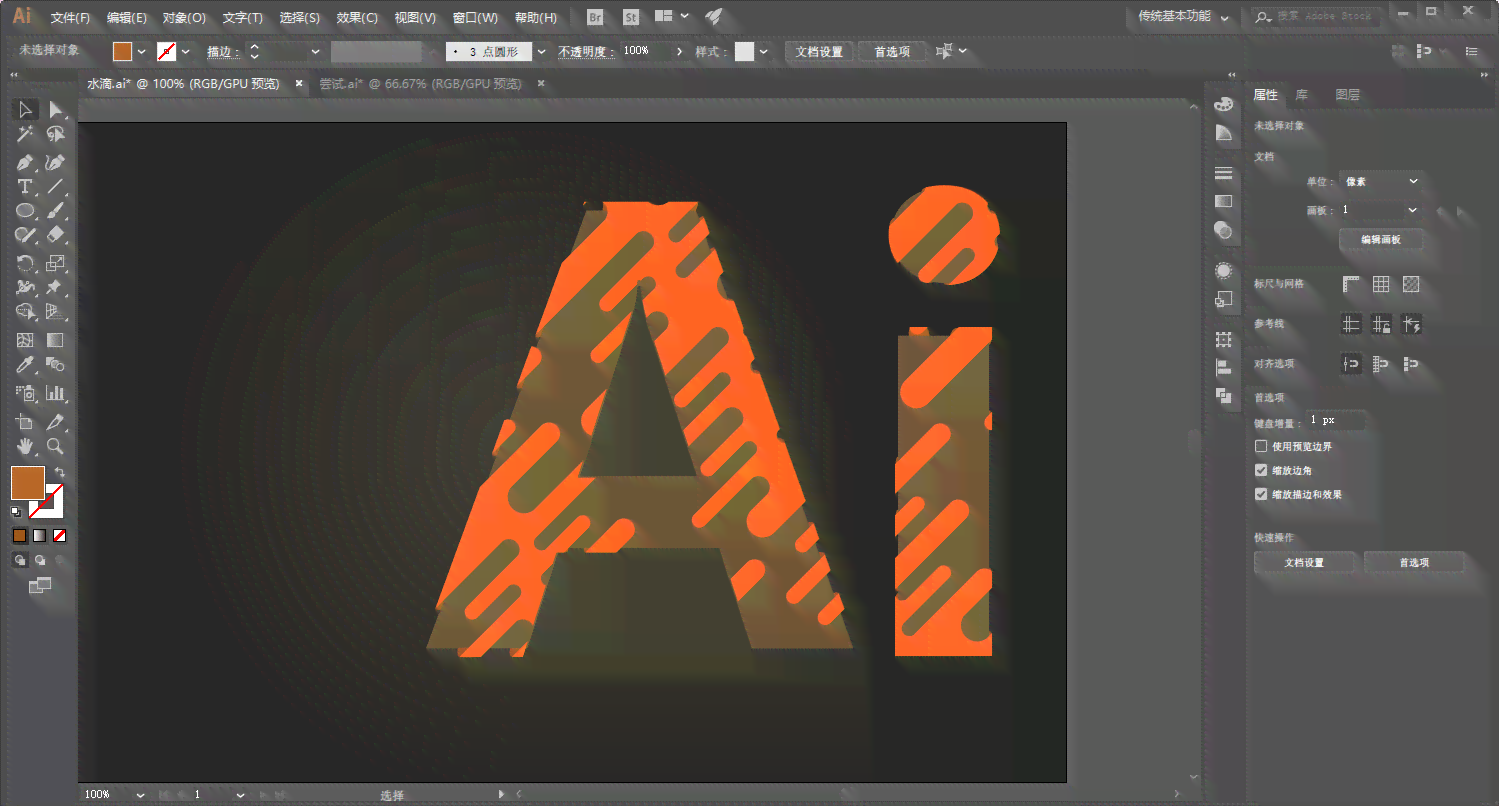Swap fill and stroke colors

coord(59,472)
